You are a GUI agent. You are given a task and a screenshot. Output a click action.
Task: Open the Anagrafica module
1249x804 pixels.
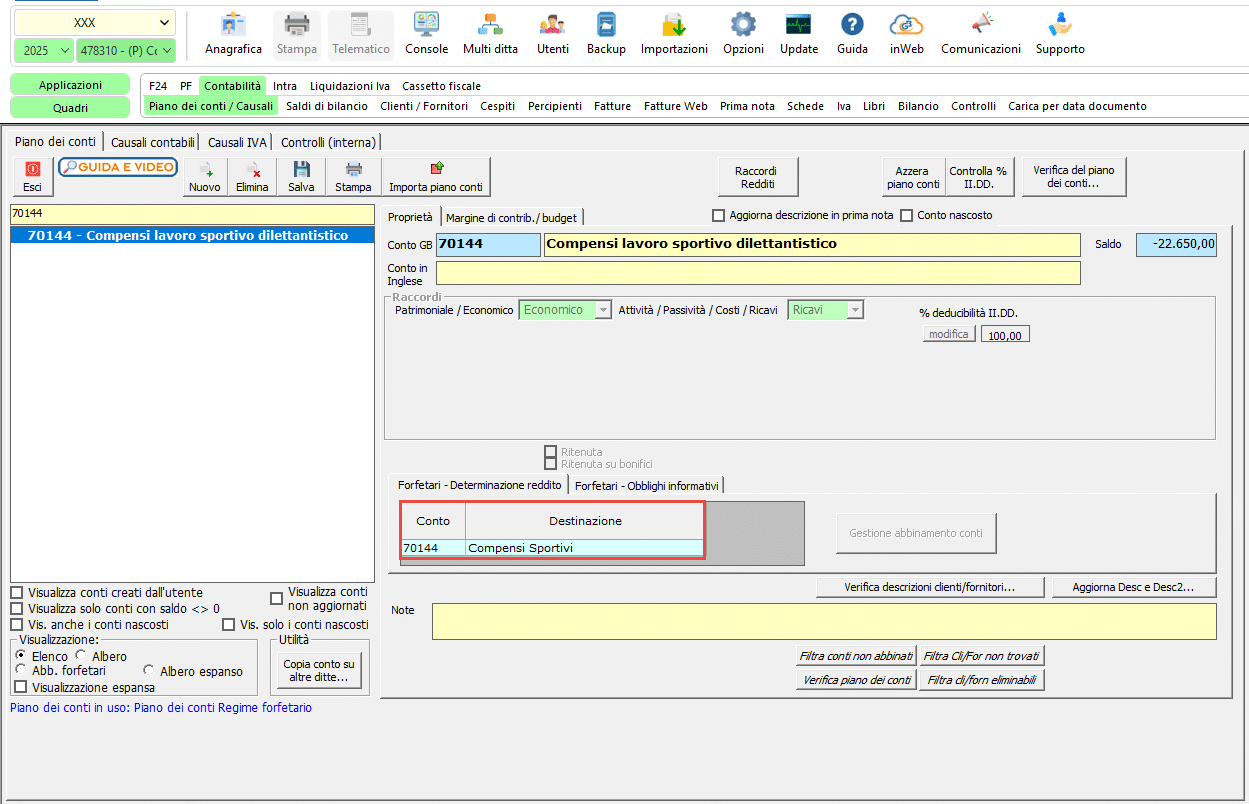233,35
